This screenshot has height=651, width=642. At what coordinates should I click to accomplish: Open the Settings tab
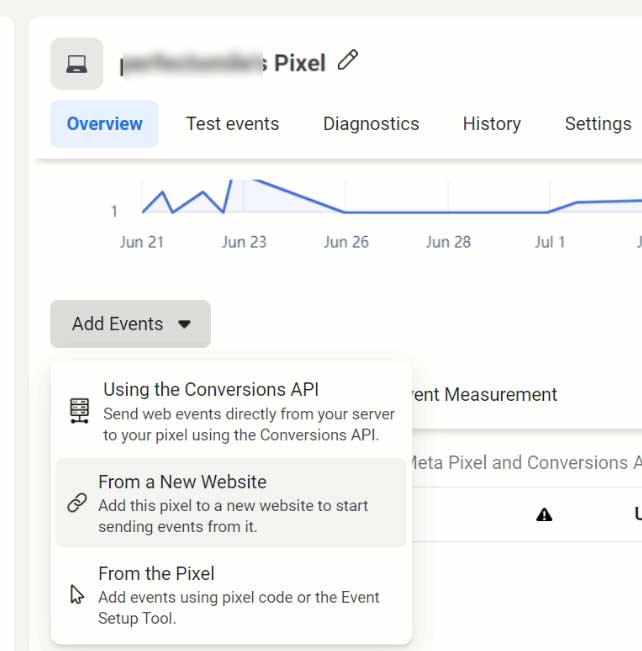click(598, 124)
